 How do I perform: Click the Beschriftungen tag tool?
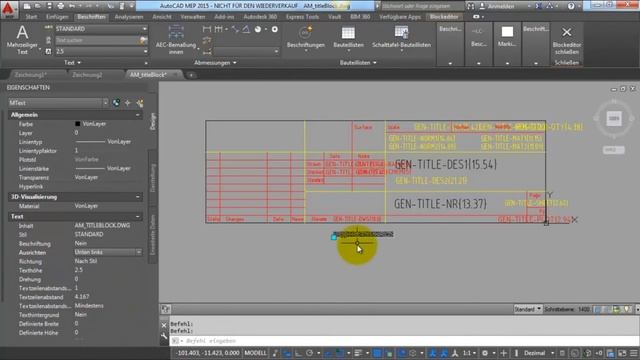[305, 37]
